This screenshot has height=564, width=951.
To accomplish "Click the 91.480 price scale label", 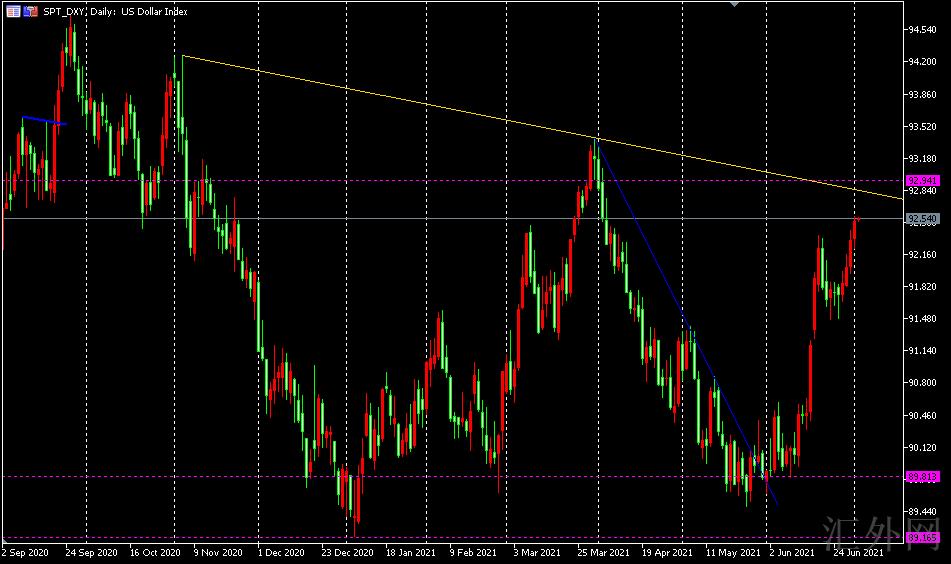I will (922, 318).
